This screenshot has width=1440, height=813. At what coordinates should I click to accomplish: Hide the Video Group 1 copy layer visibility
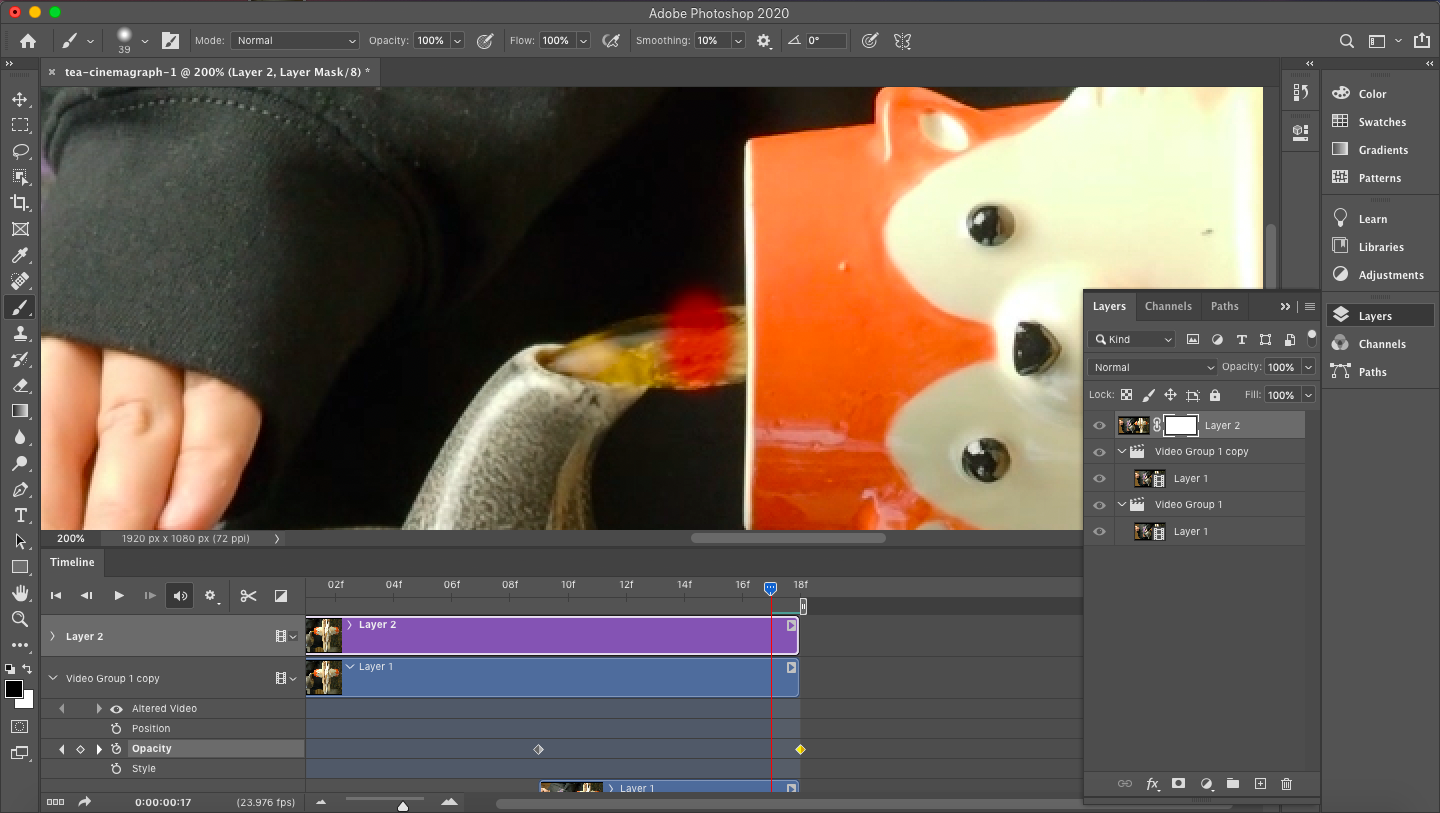(x=1099, y=451)
